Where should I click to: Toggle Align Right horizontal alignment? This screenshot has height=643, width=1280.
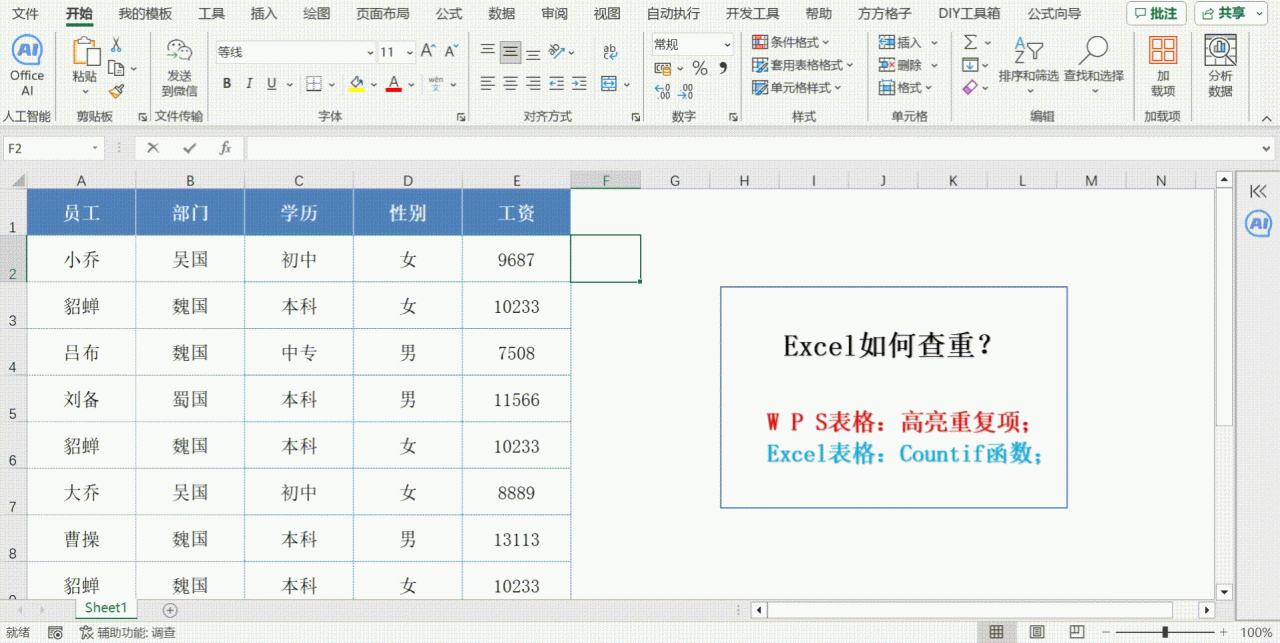tap(533, 84)
